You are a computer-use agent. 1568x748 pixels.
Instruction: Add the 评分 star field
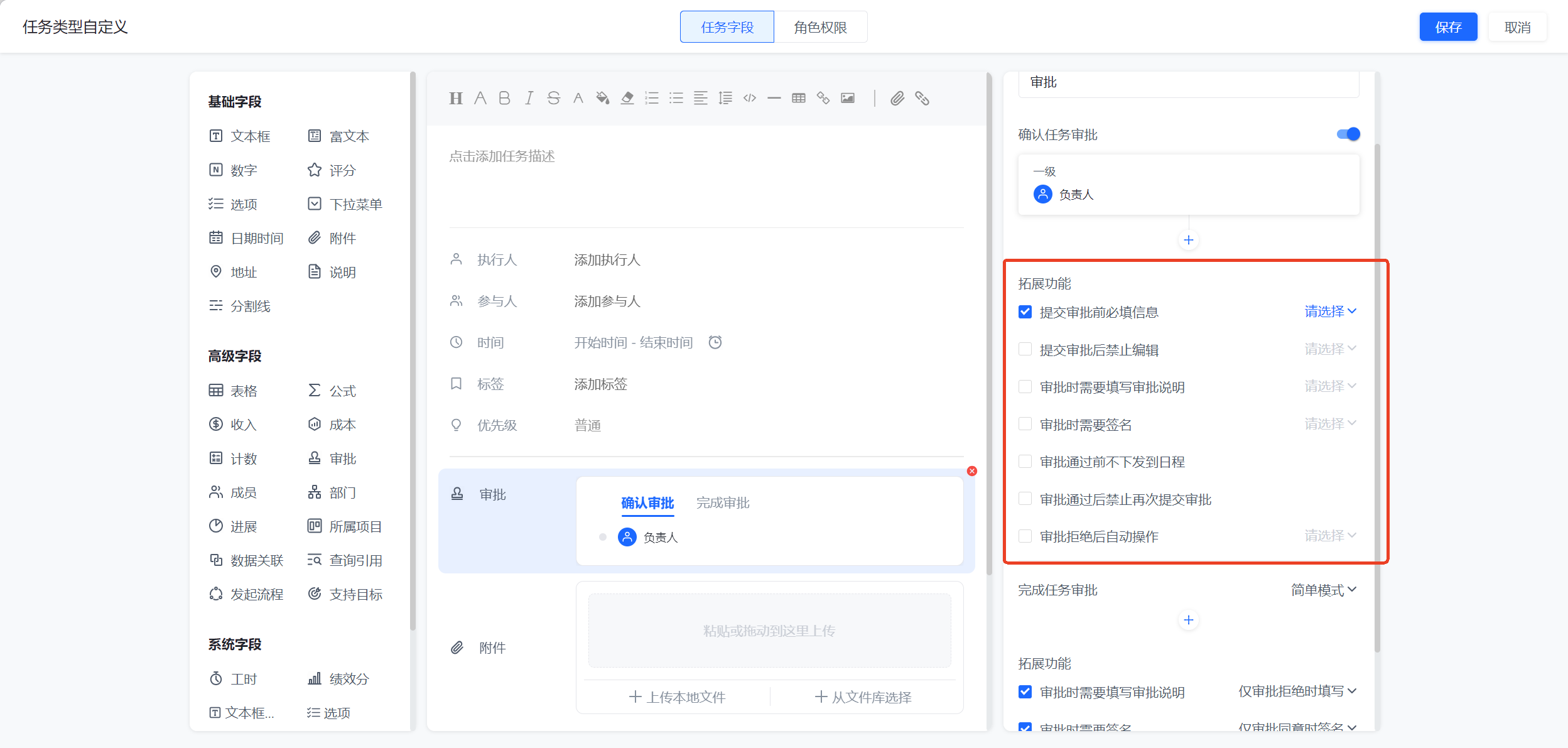pyautogui.click(x=332, y=170)
